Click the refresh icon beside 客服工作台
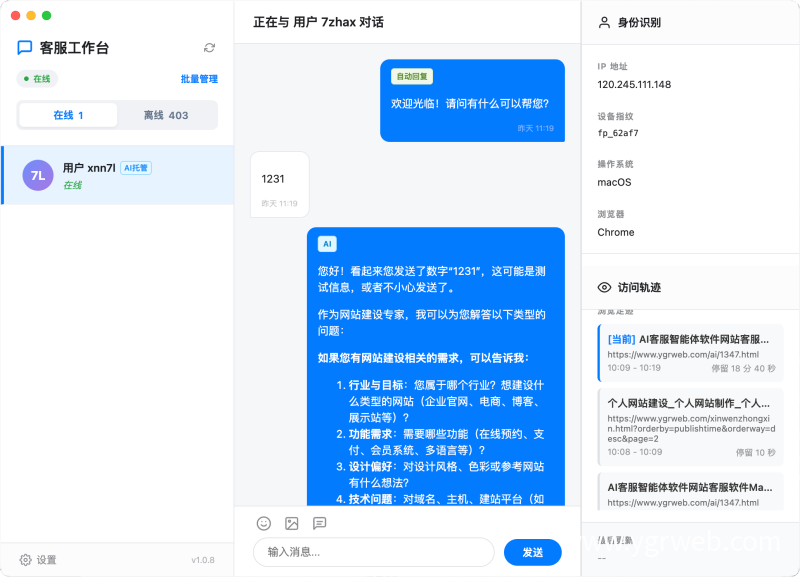The width and height of the screenshot is (800, 577). 209,47
